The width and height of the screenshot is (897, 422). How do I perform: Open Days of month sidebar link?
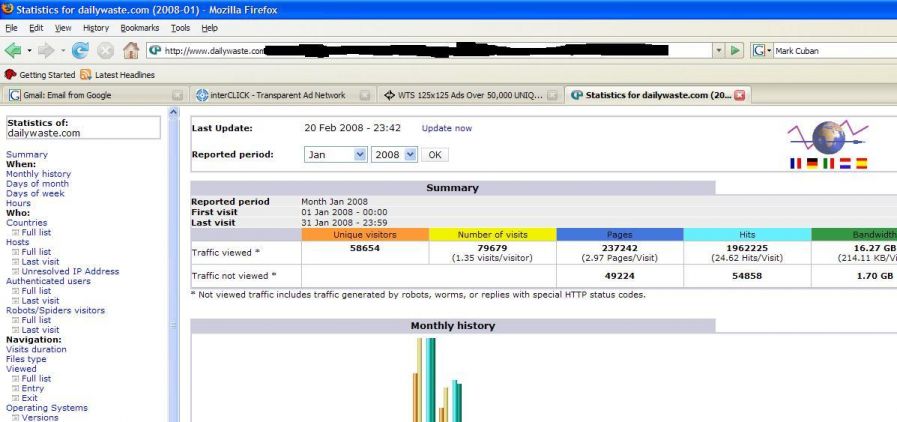pyautogui.click(x=37, y=184)
